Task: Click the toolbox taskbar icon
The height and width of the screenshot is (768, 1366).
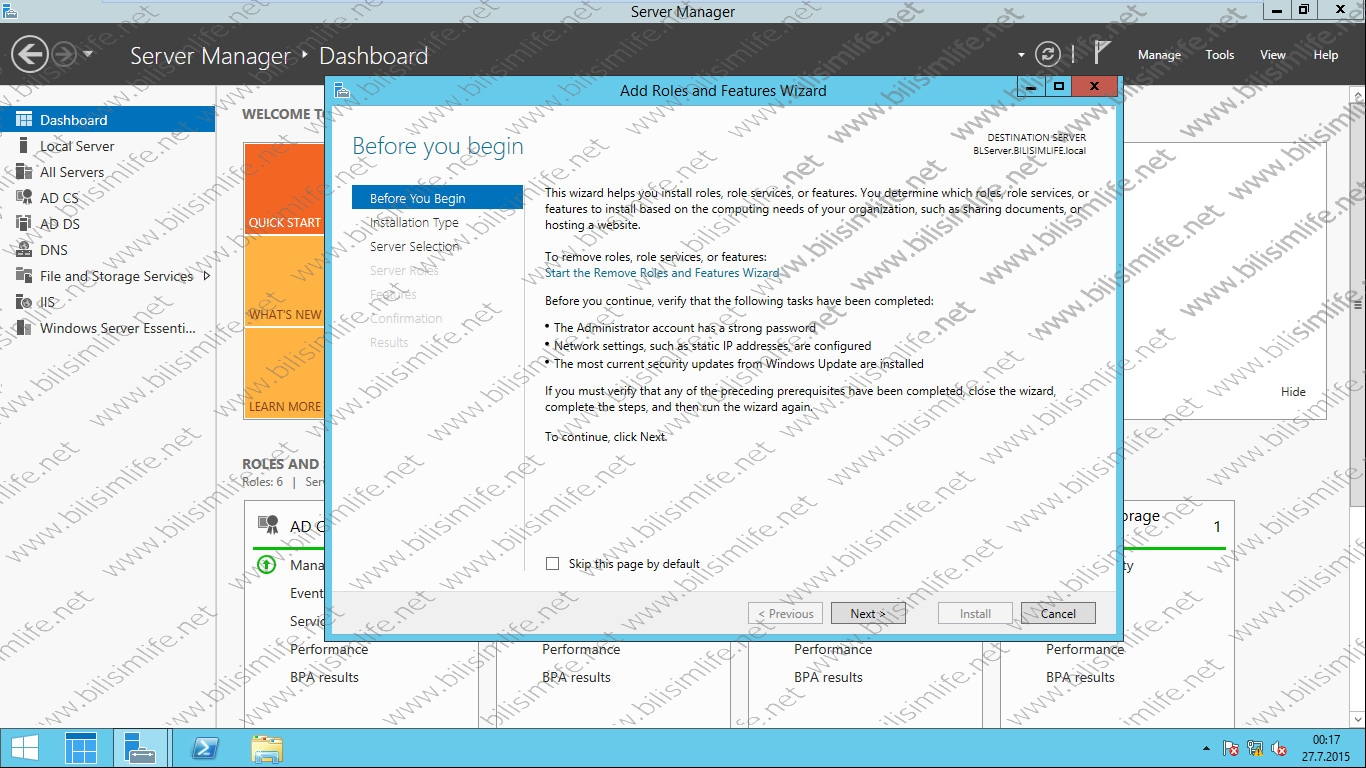Action: 140,748
